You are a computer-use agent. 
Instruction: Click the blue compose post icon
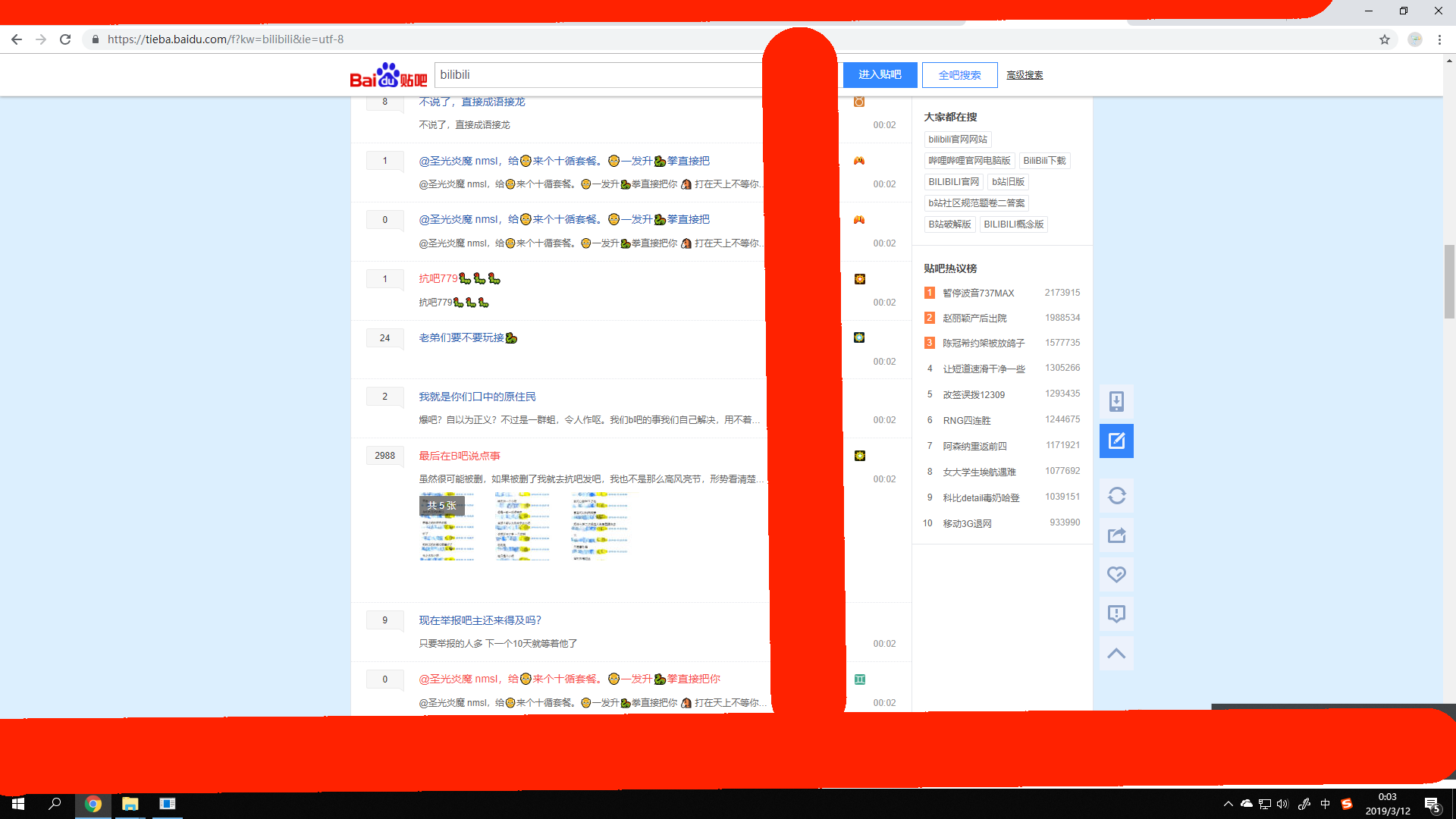(x=1116, y=441)
